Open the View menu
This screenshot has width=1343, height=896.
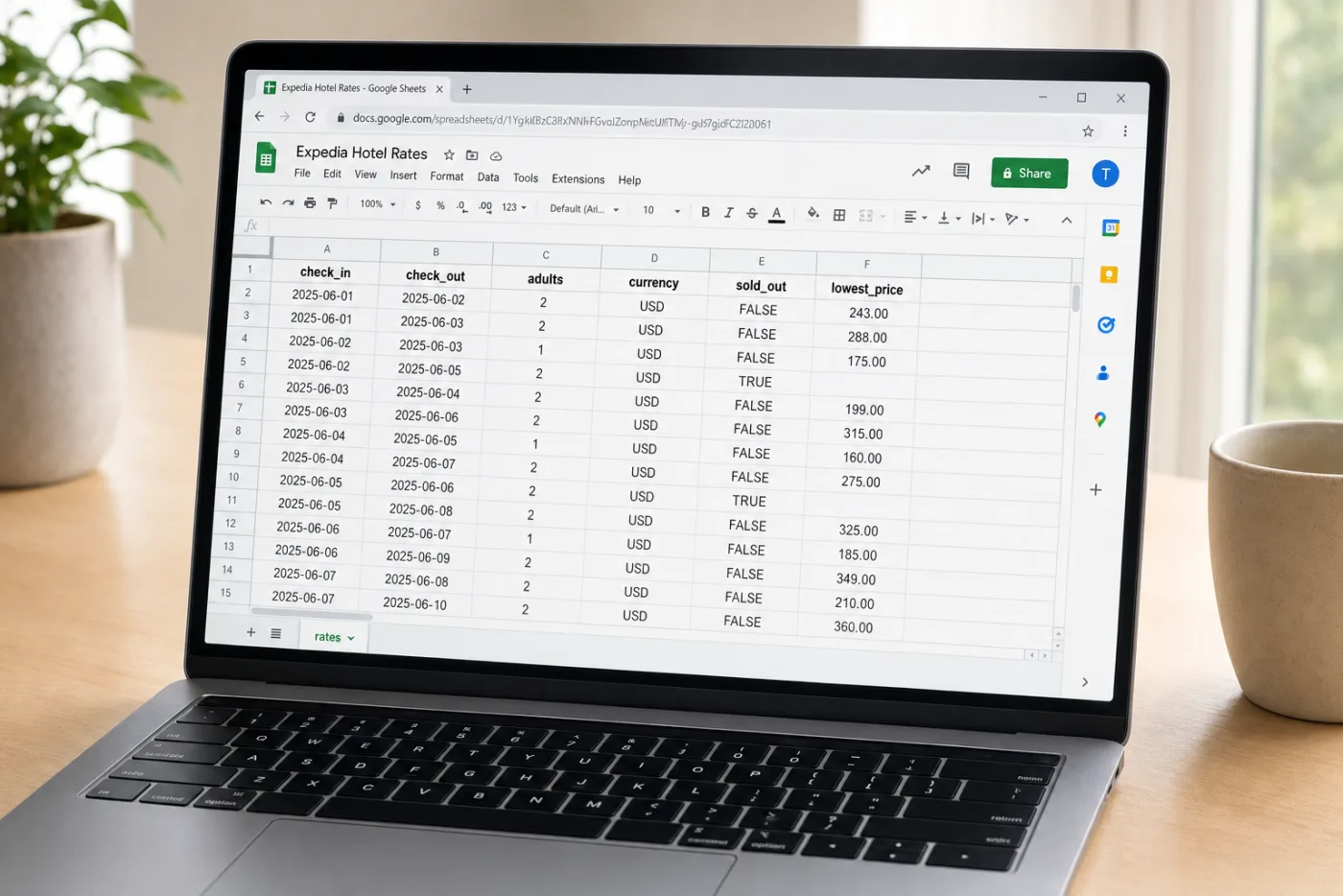pos(365,175)
